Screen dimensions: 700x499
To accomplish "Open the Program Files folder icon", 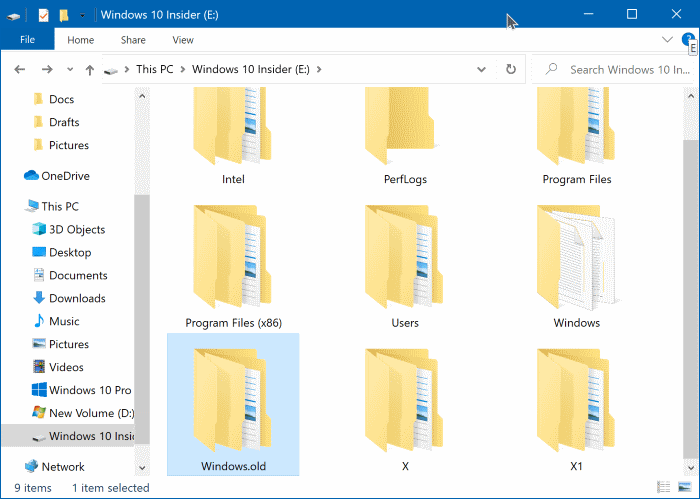I will click(x=576, y=126).
